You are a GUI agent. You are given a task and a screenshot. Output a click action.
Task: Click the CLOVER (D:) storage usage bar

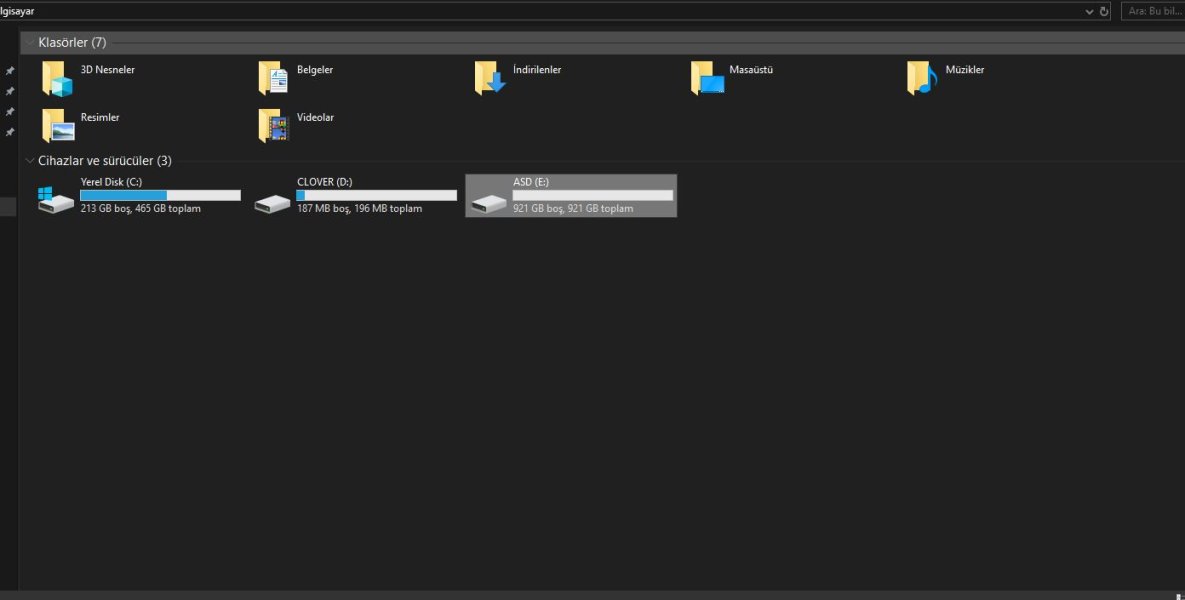(x=376, y=195)
